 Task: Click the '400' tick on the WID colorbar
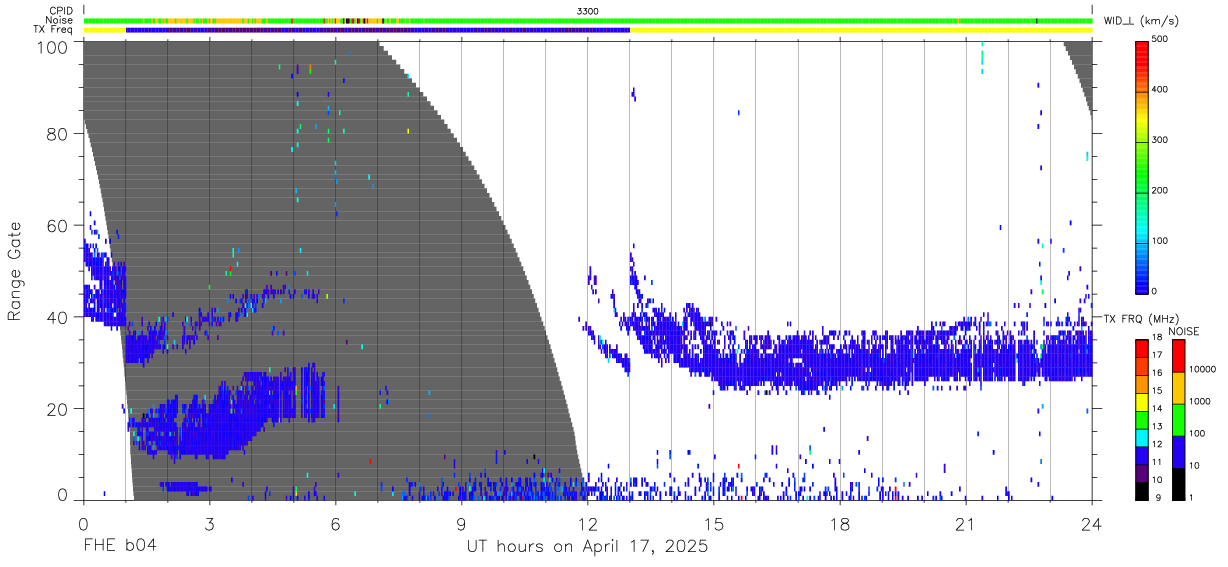pyautogui.click(x=1161, y=90)
